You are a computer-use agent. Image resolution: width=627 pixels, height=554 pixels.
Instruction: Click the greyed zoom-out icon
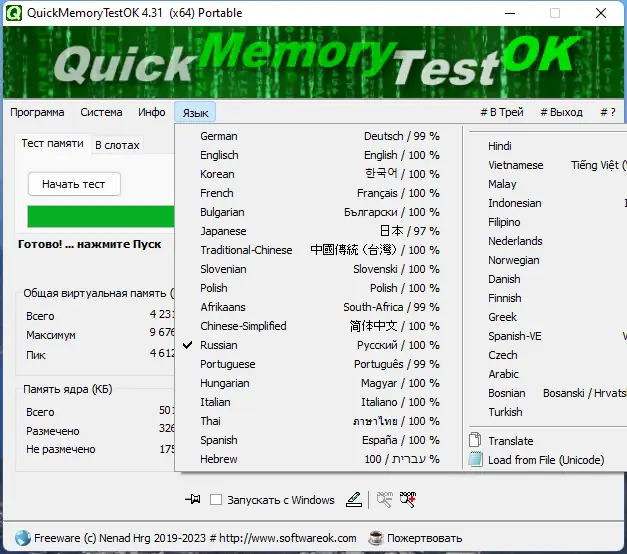tap(385, 499)
